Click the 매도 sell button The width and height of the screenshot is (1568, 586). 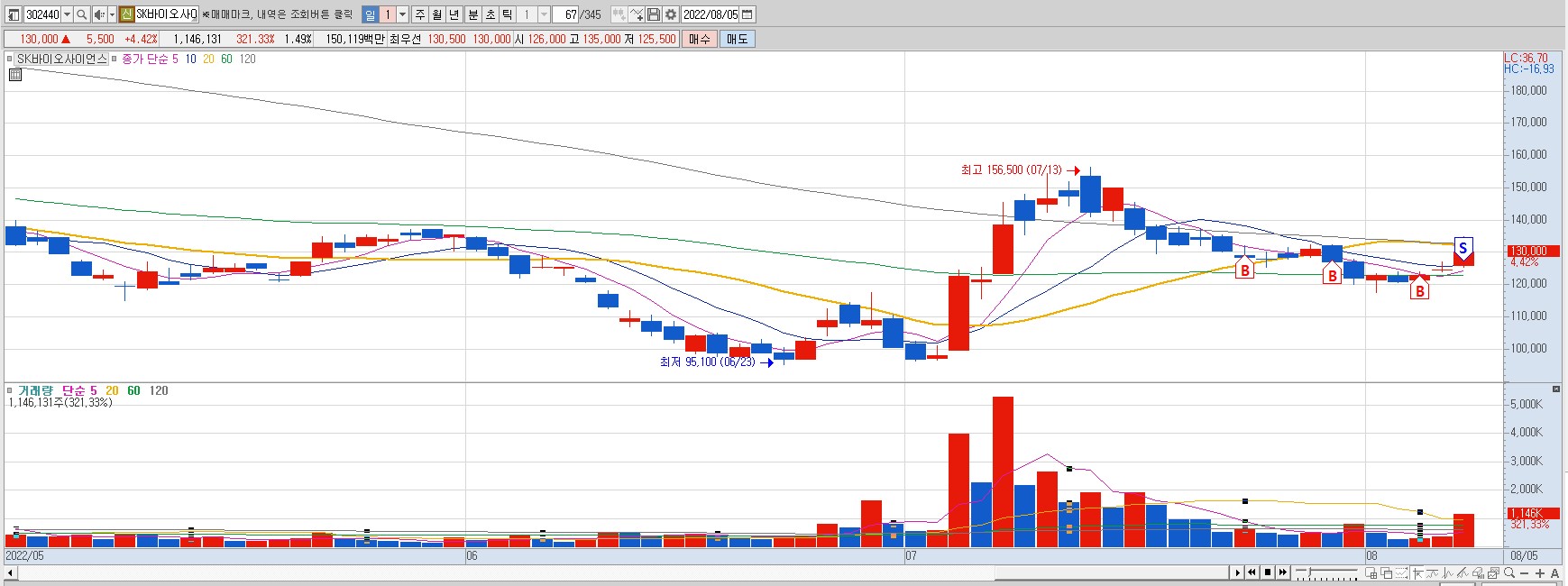(x=737, y=39)
